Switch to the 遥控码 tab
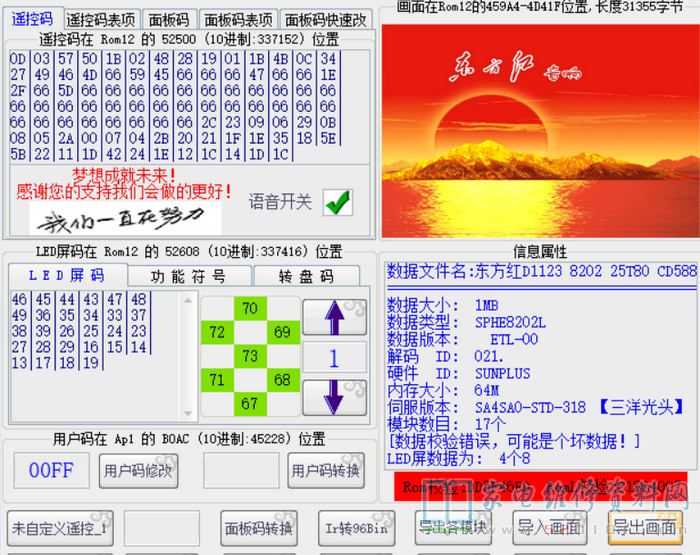 [32, 19]
